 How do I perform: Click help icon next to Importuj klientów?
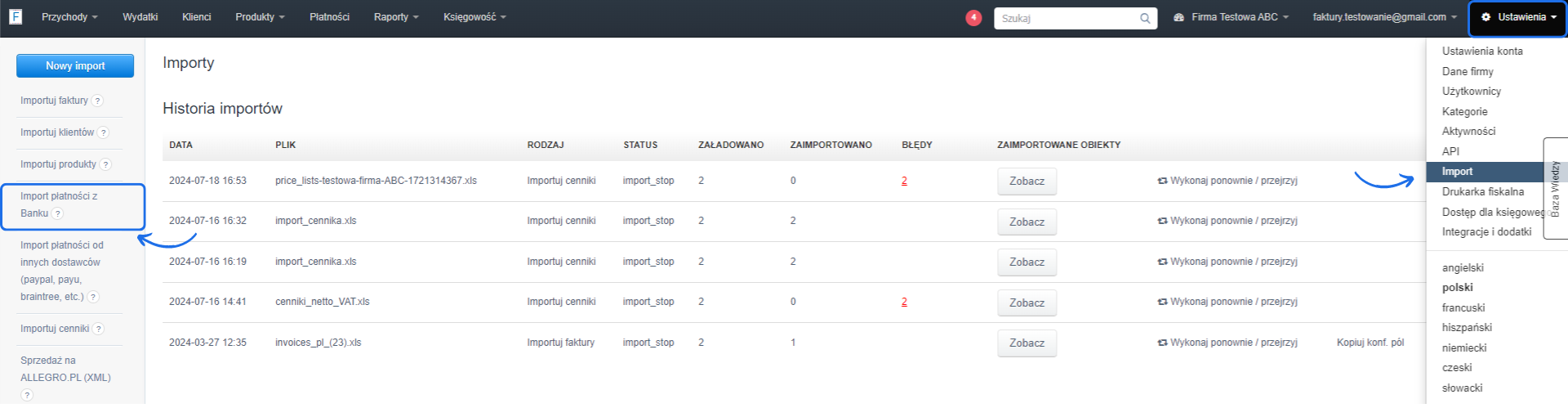tap(104, 132)
